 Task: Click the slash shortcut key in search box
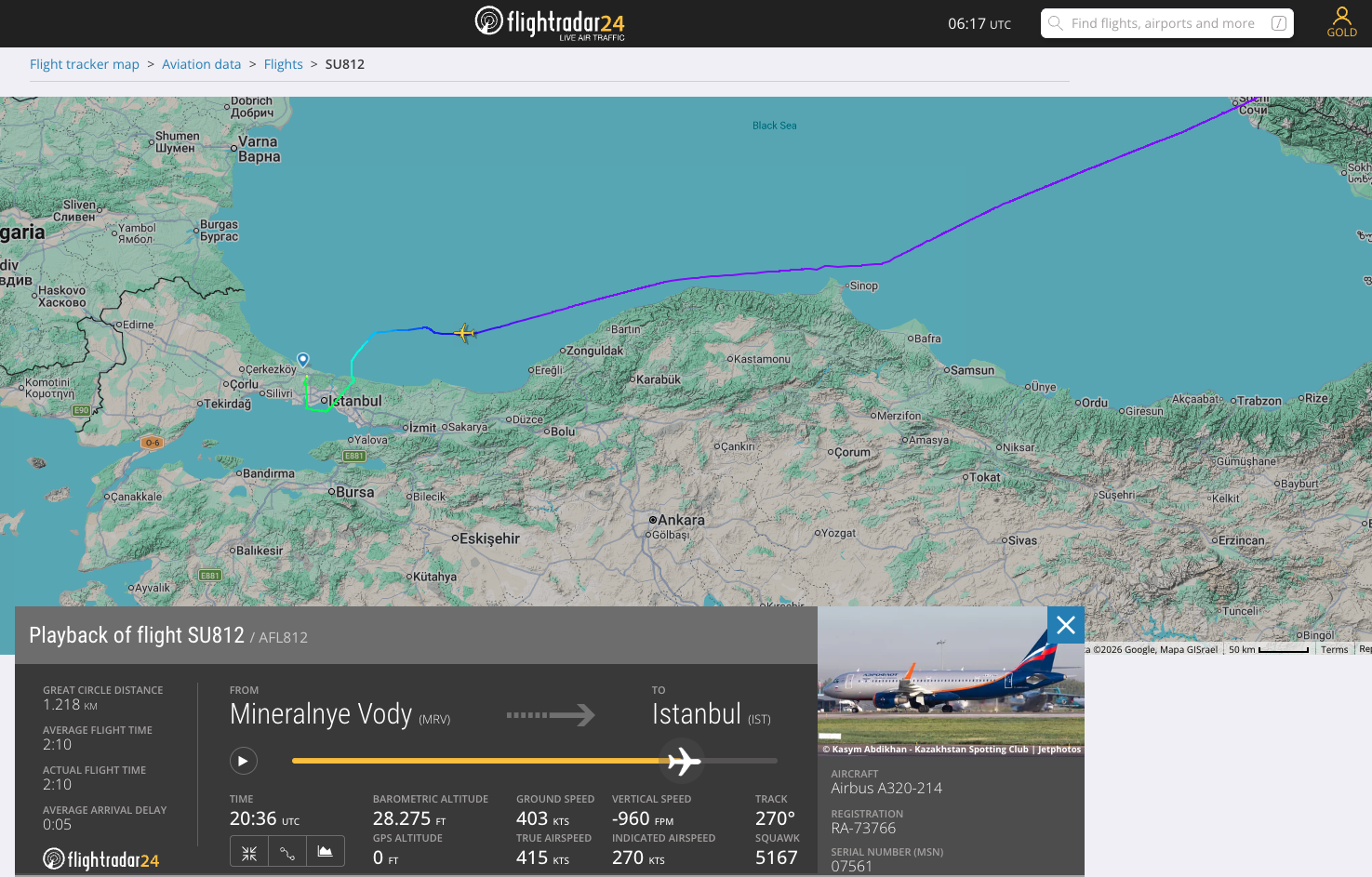pos(1279,23)
